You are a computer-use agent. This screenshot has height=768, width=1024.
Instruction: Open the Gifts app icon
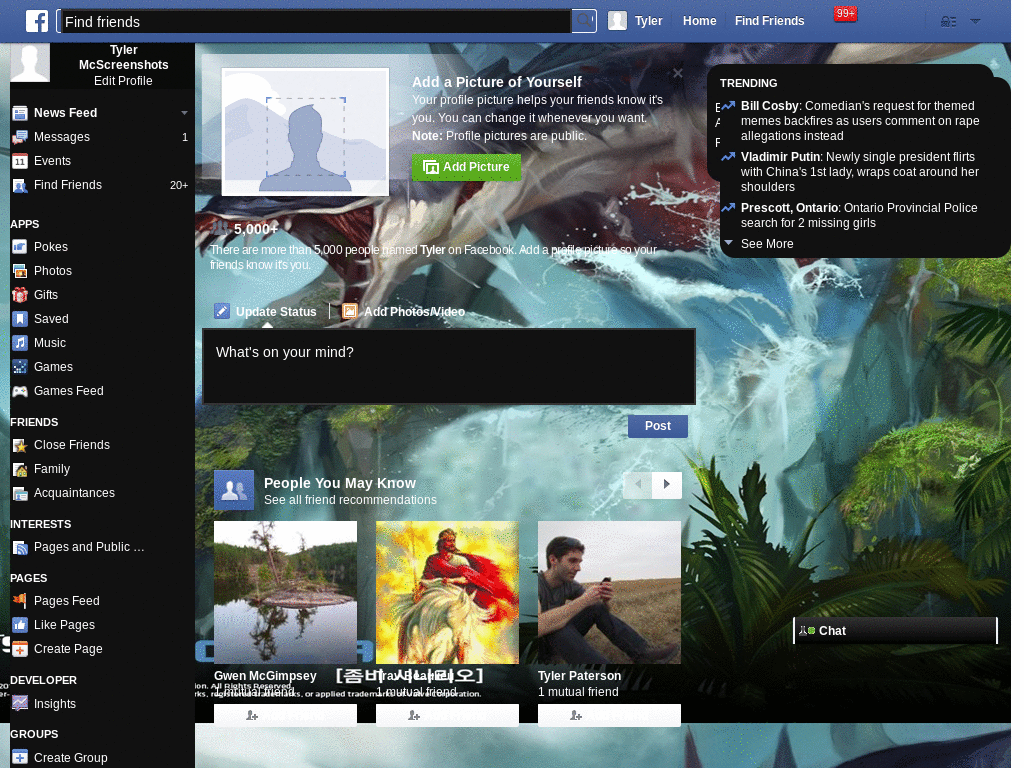click(20, 295)
